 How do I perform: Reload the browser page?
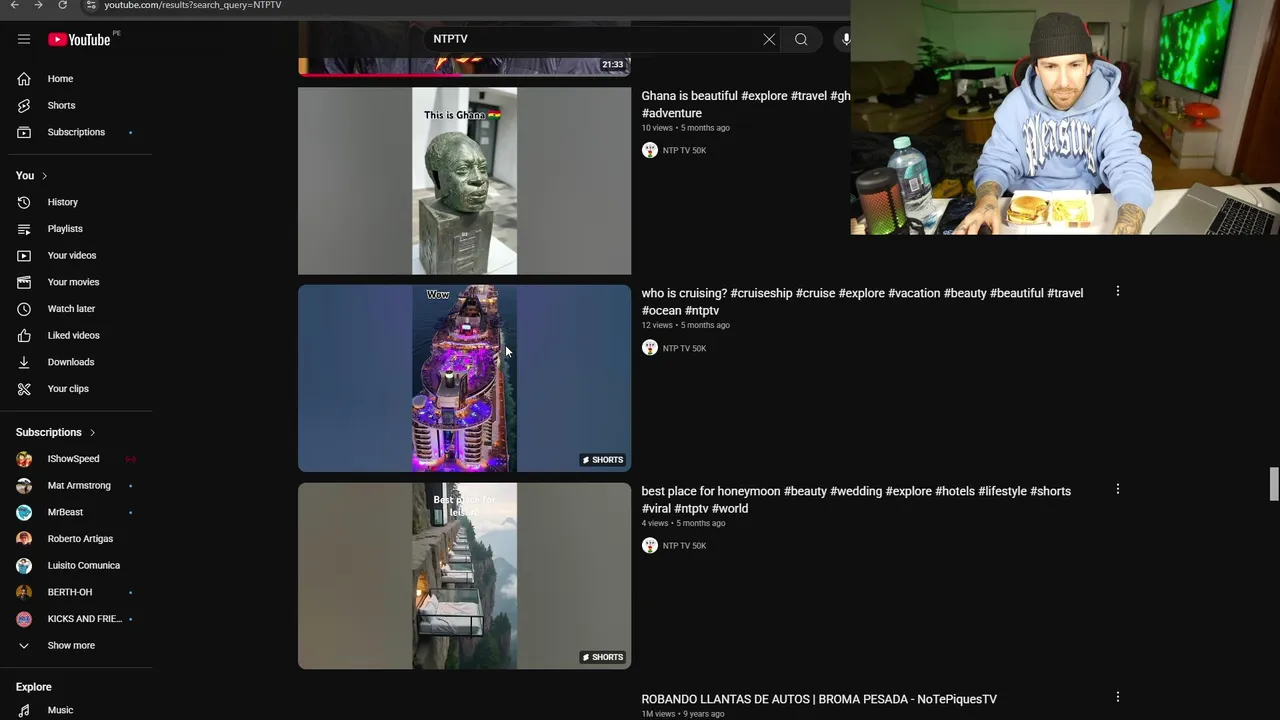click(x=62, y=5)
